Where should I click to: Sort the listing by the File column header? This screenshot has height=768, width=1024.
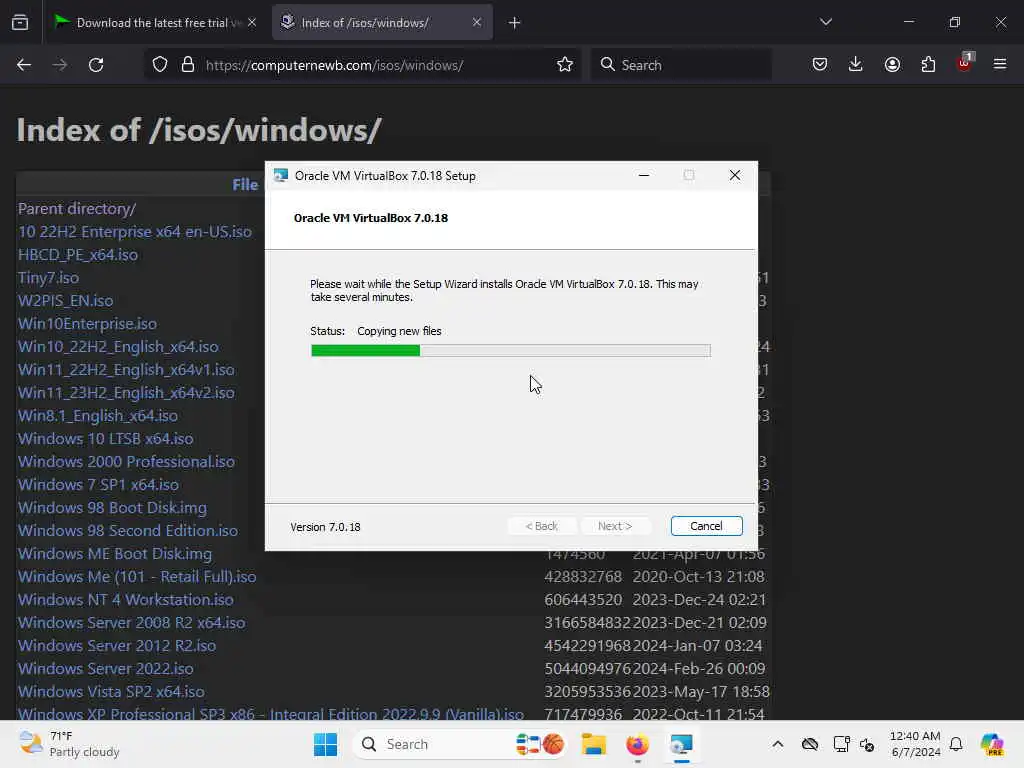(x=246, y=185)
